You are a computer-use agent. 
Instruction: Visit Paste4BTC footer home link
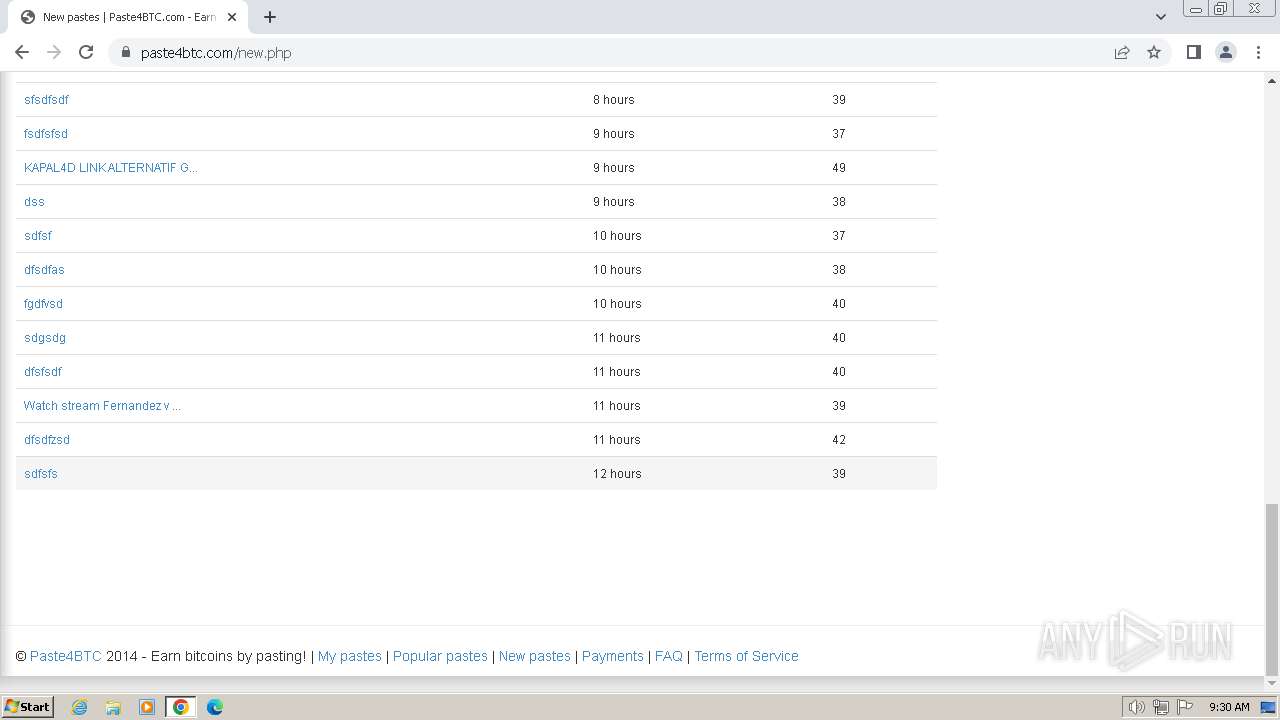pos(65,656)
